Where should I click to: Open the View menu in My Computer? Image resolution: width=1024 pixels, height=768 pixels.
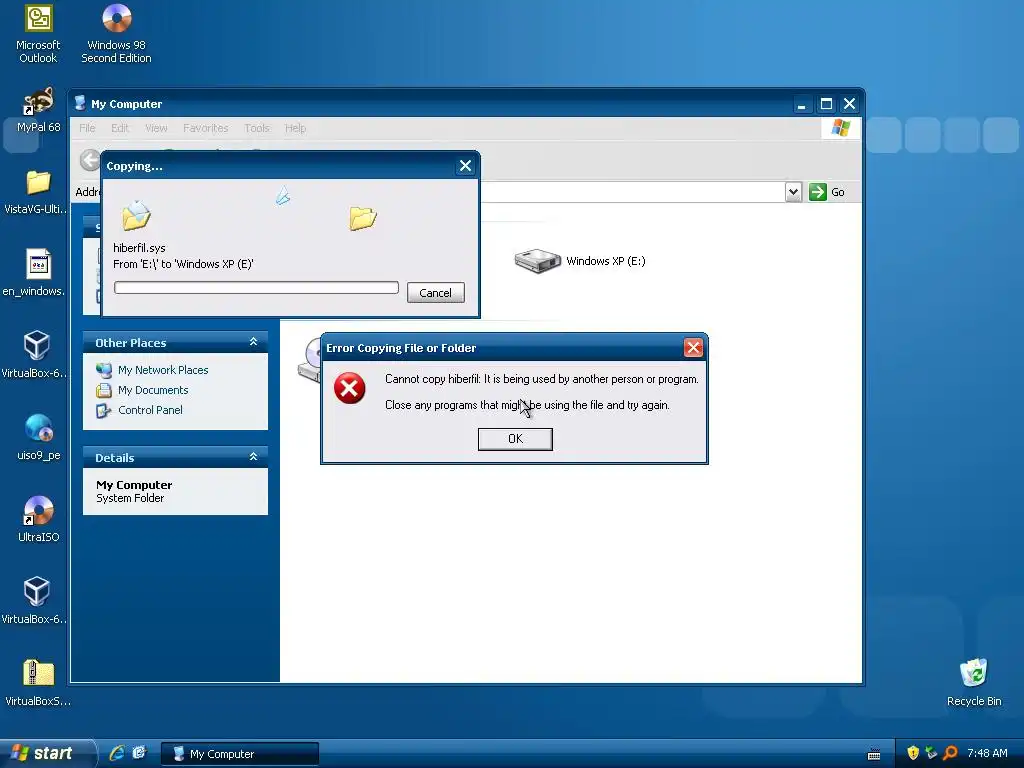tap(156, 128)
